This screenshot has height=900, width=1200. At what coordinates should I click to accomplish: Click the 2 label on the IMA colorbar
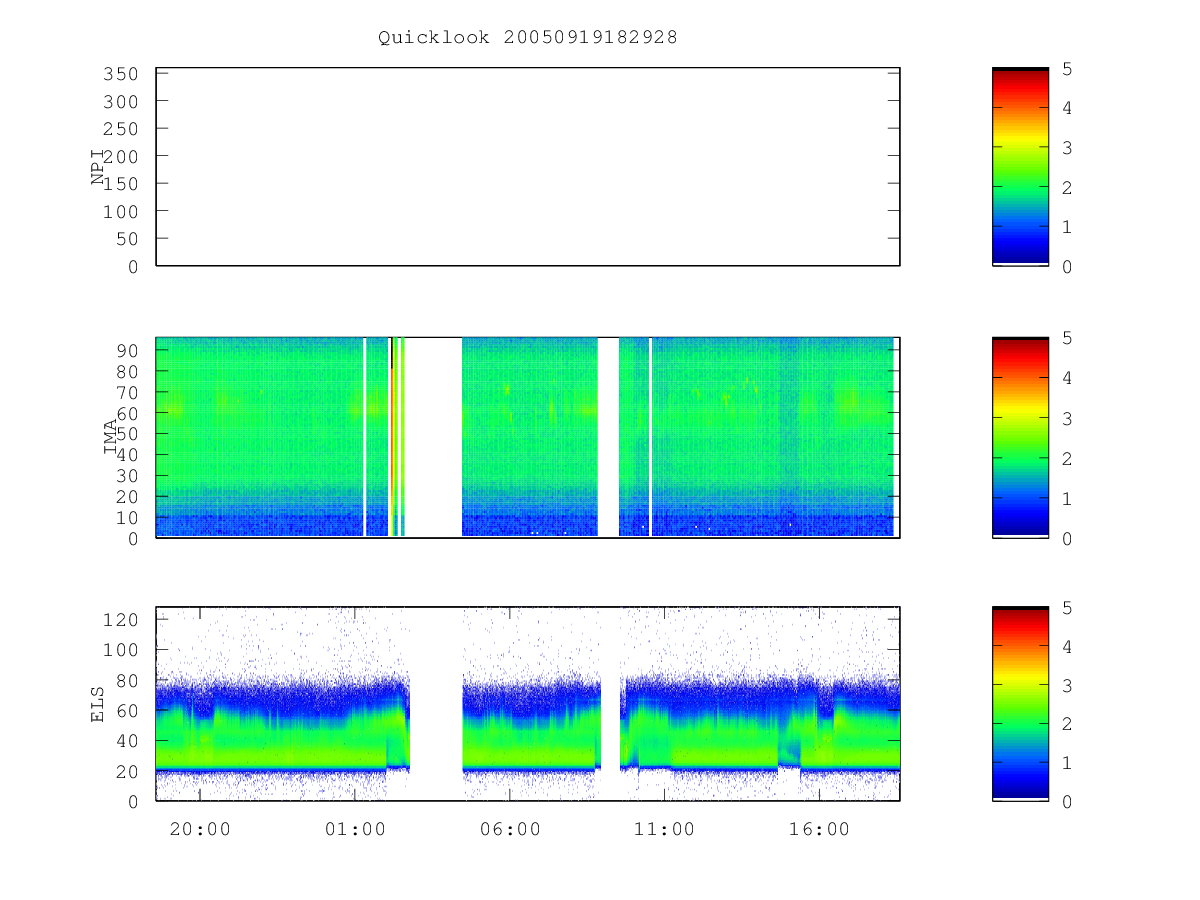(1068, 458)
